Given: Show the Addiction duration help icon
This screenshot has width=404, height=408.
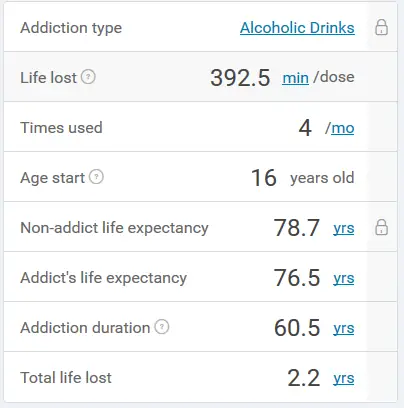Looking at the screenshot, I should 162,327.
